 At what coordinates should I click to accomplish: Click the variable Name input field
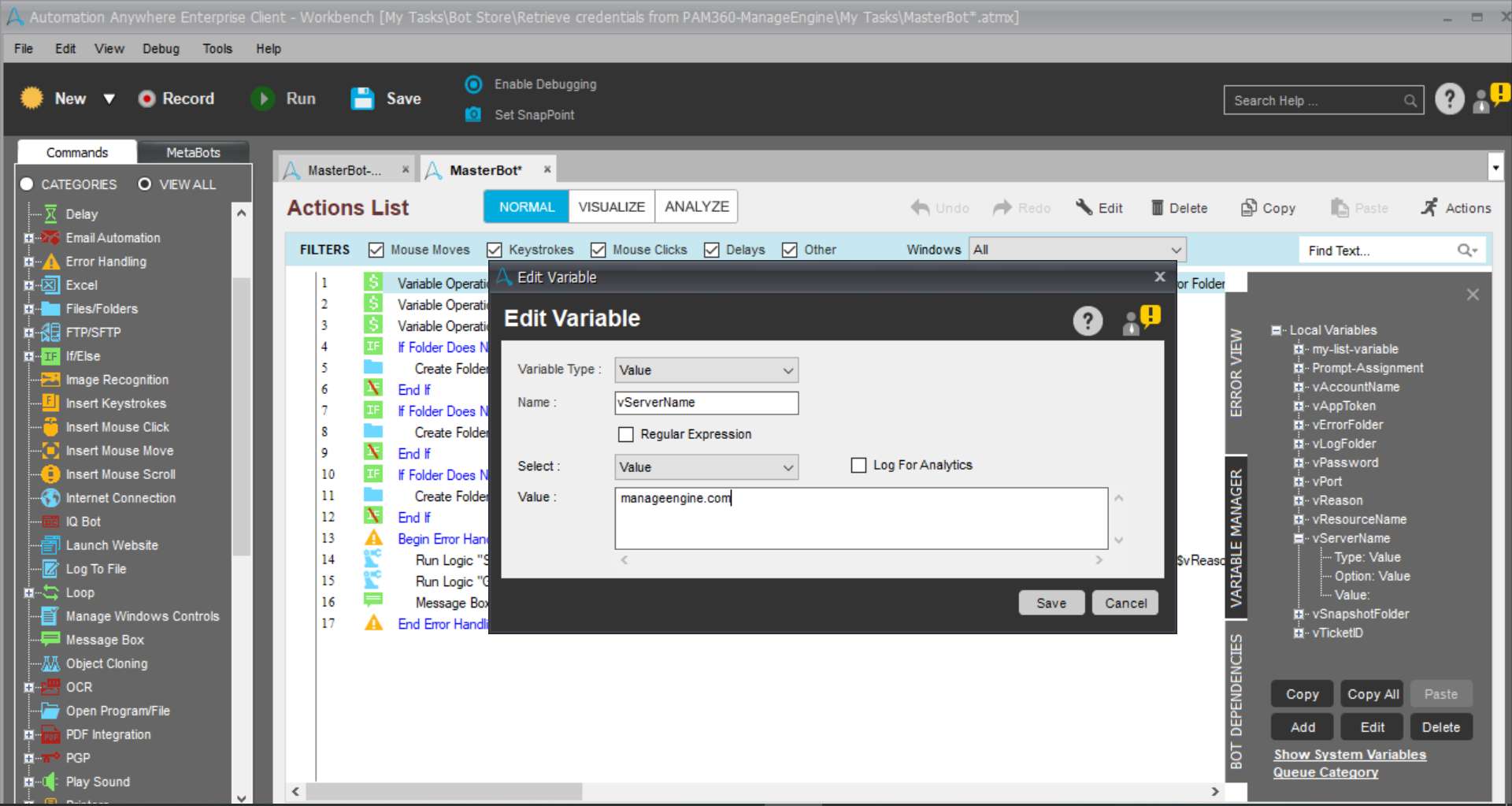click(x=706, y=403)
